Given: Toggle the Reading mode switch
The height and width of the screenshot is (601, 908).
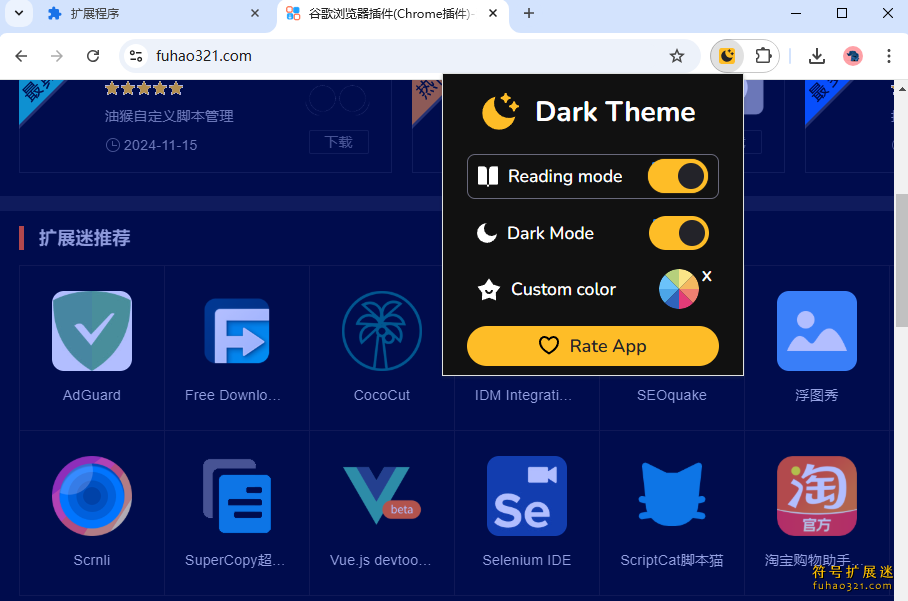Looking at the screenshot, I should [x=678, y=176].
